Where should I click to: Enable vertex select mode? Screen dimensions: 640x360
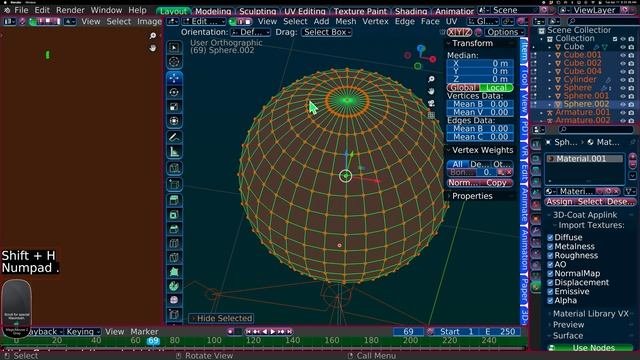pos(233,22)
